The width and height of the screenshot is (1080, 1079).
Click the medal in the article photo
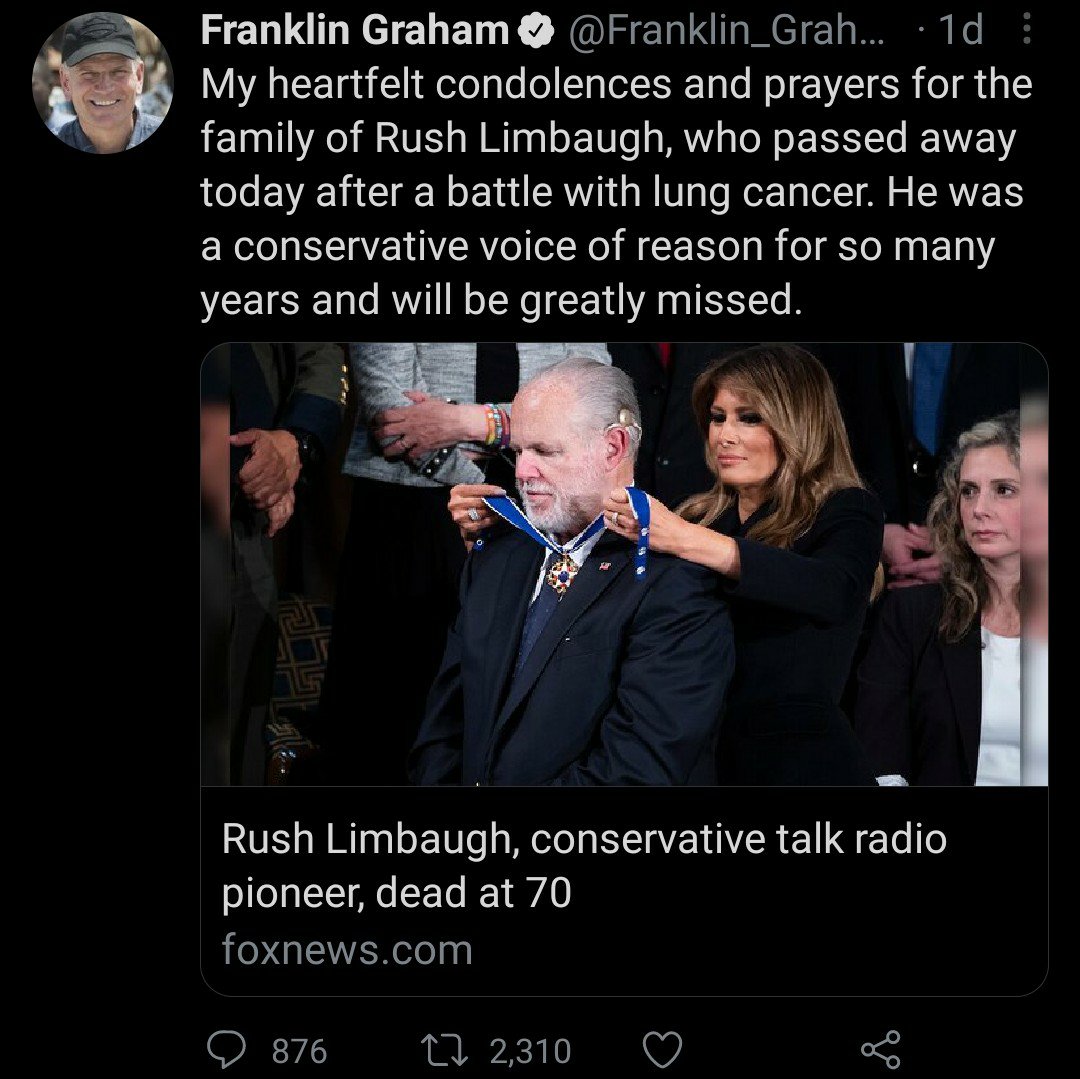click(563, 573)
